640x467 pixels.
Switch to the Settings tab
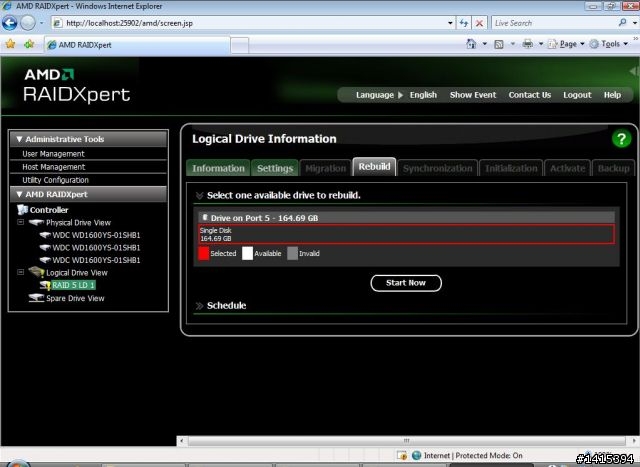point(275,168)
